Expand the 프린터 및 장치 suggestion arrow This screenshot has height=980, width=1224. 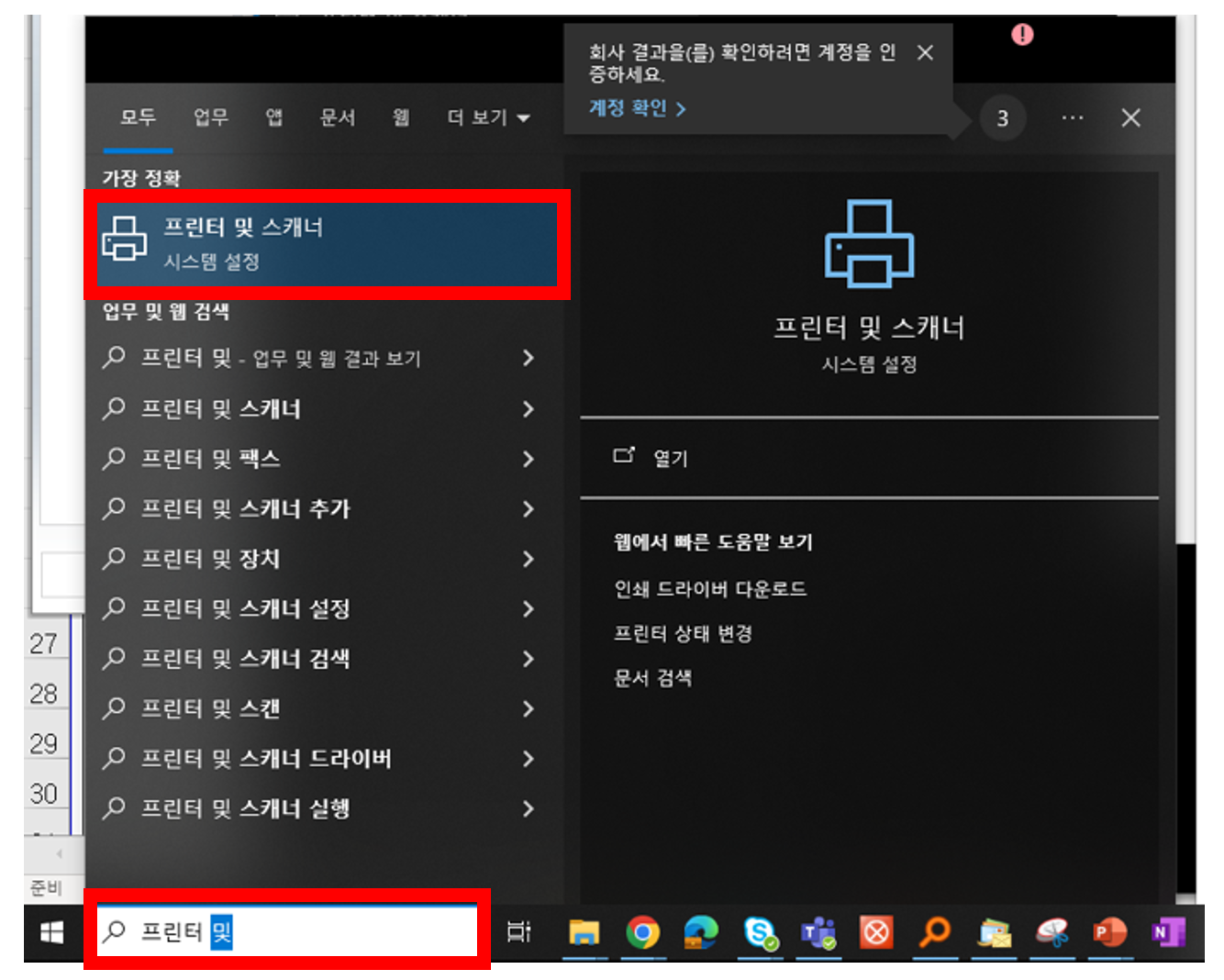pos(529,558)
